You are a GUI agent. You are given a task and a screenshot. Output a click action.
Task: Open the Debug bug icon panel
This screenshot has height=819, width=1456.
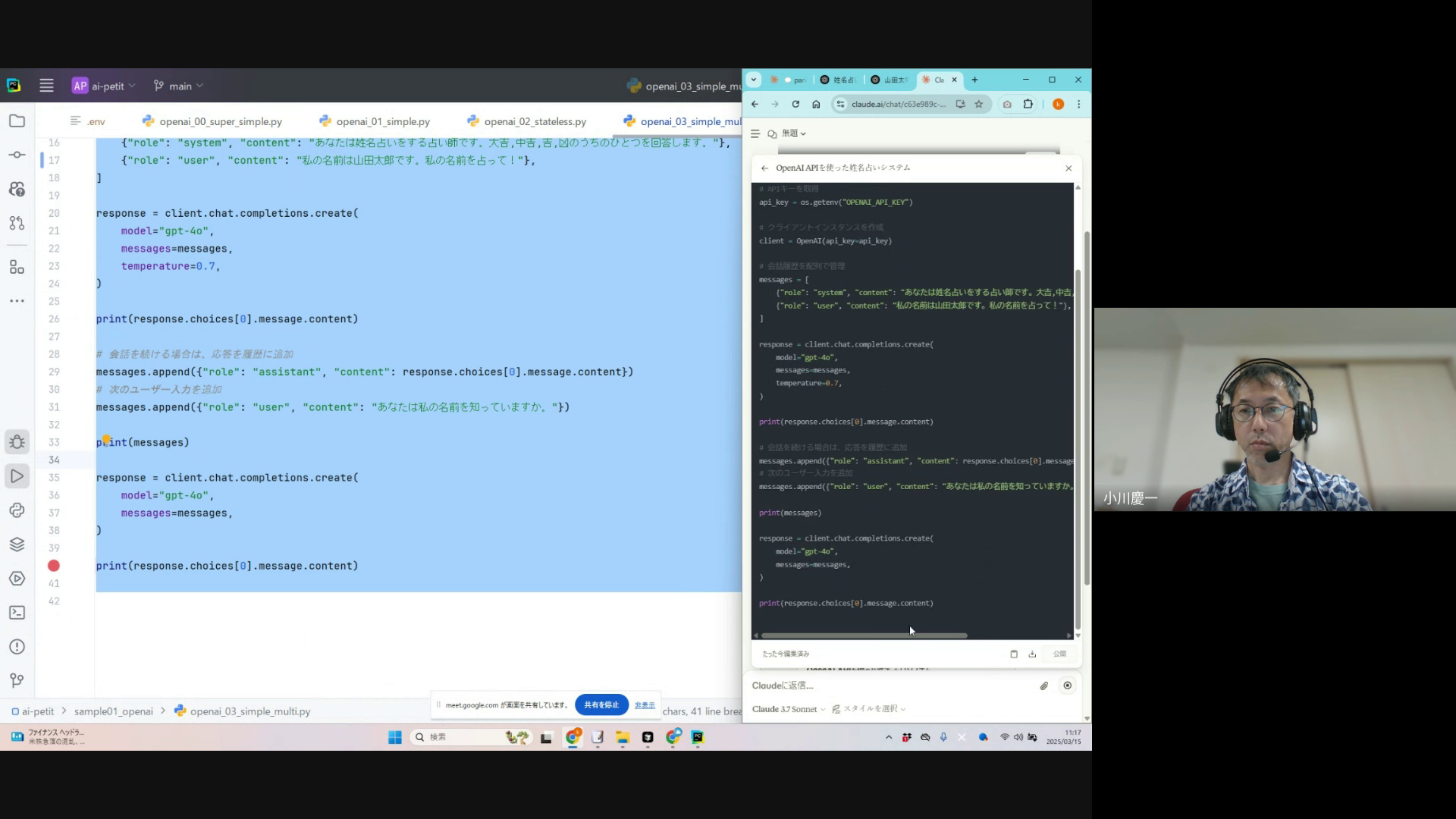pos(17,442)
